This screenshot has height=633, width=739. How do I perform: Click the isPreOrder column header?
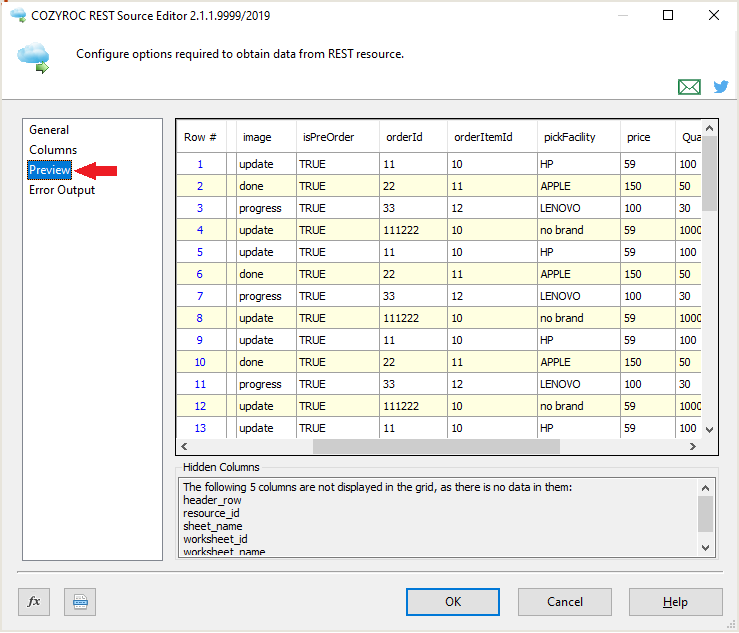[338, 137]
